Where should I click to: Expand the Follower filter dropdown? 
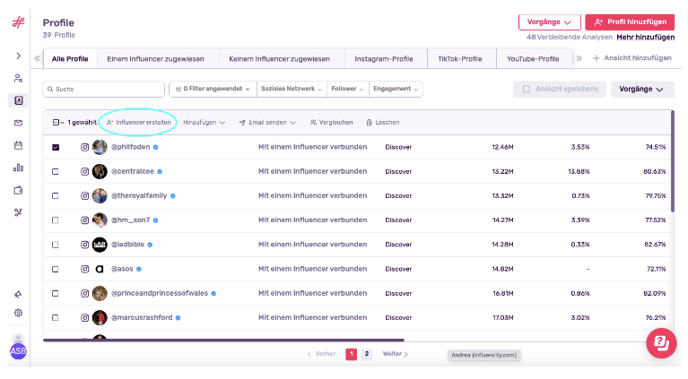(x=348, y=89)
